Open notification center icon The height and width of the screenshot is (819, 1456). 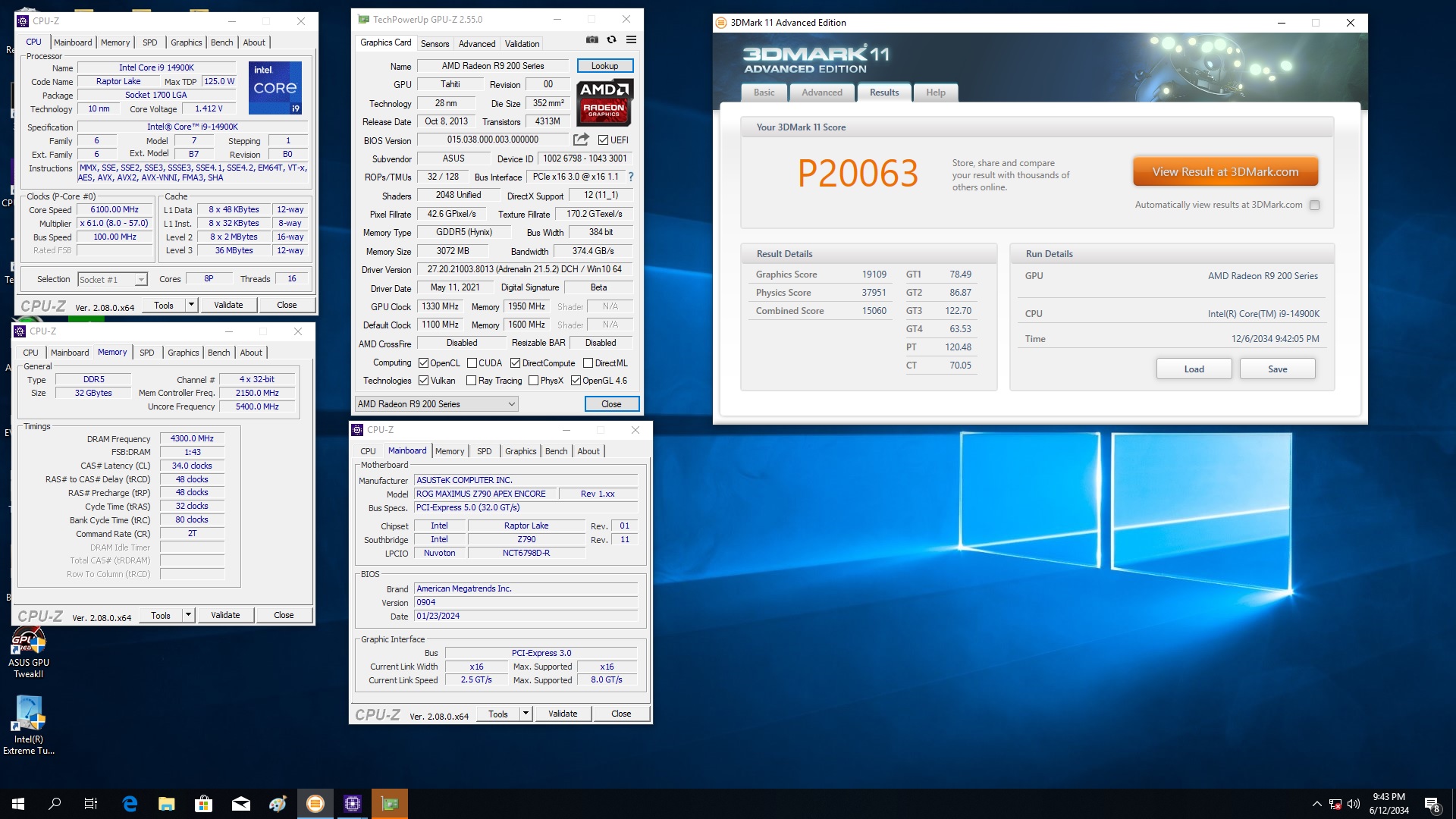pyautogui.click(x=1432, y=805)
